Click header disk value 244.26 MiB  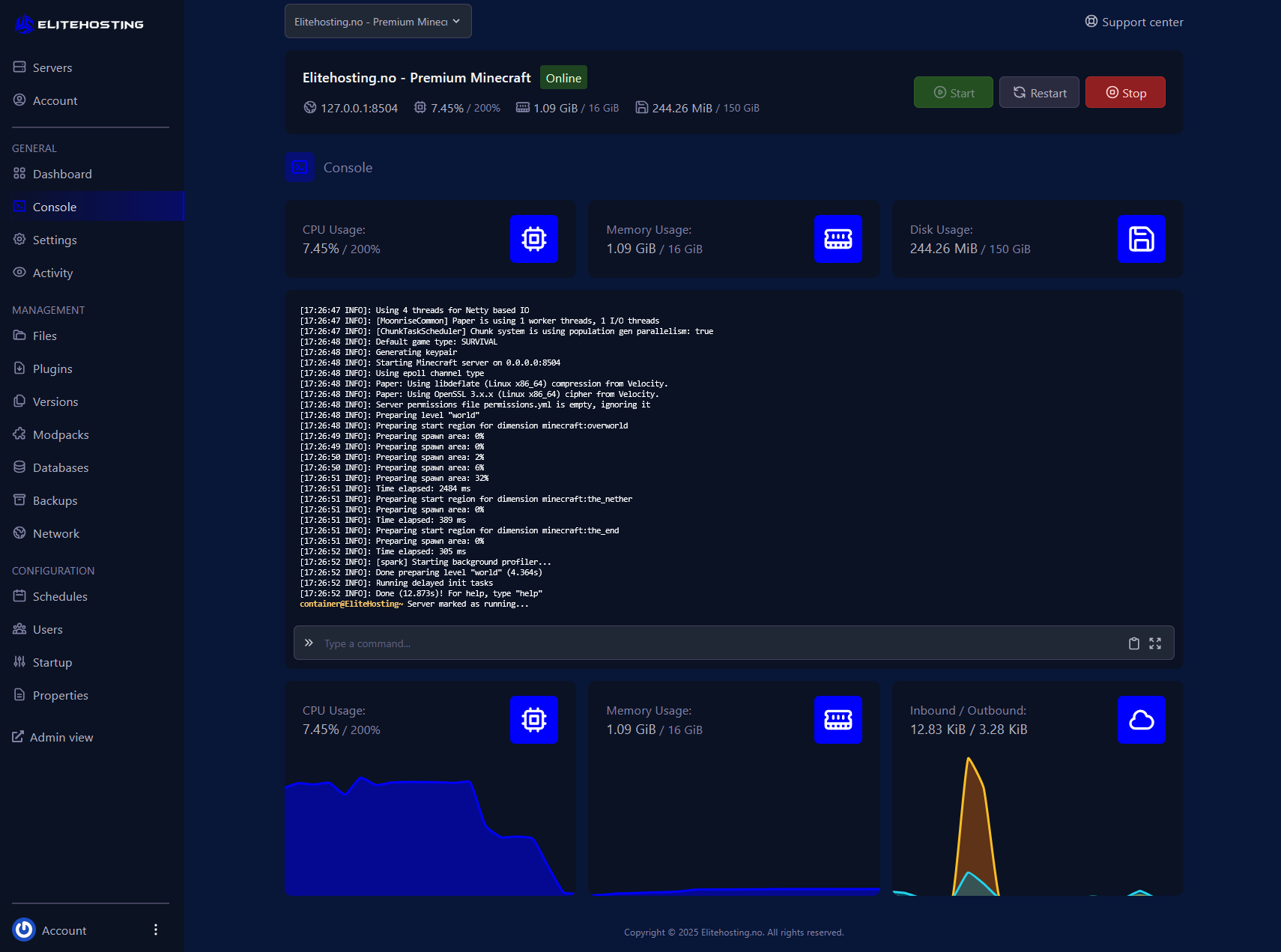pyautogui.click(x=682, y=108)
